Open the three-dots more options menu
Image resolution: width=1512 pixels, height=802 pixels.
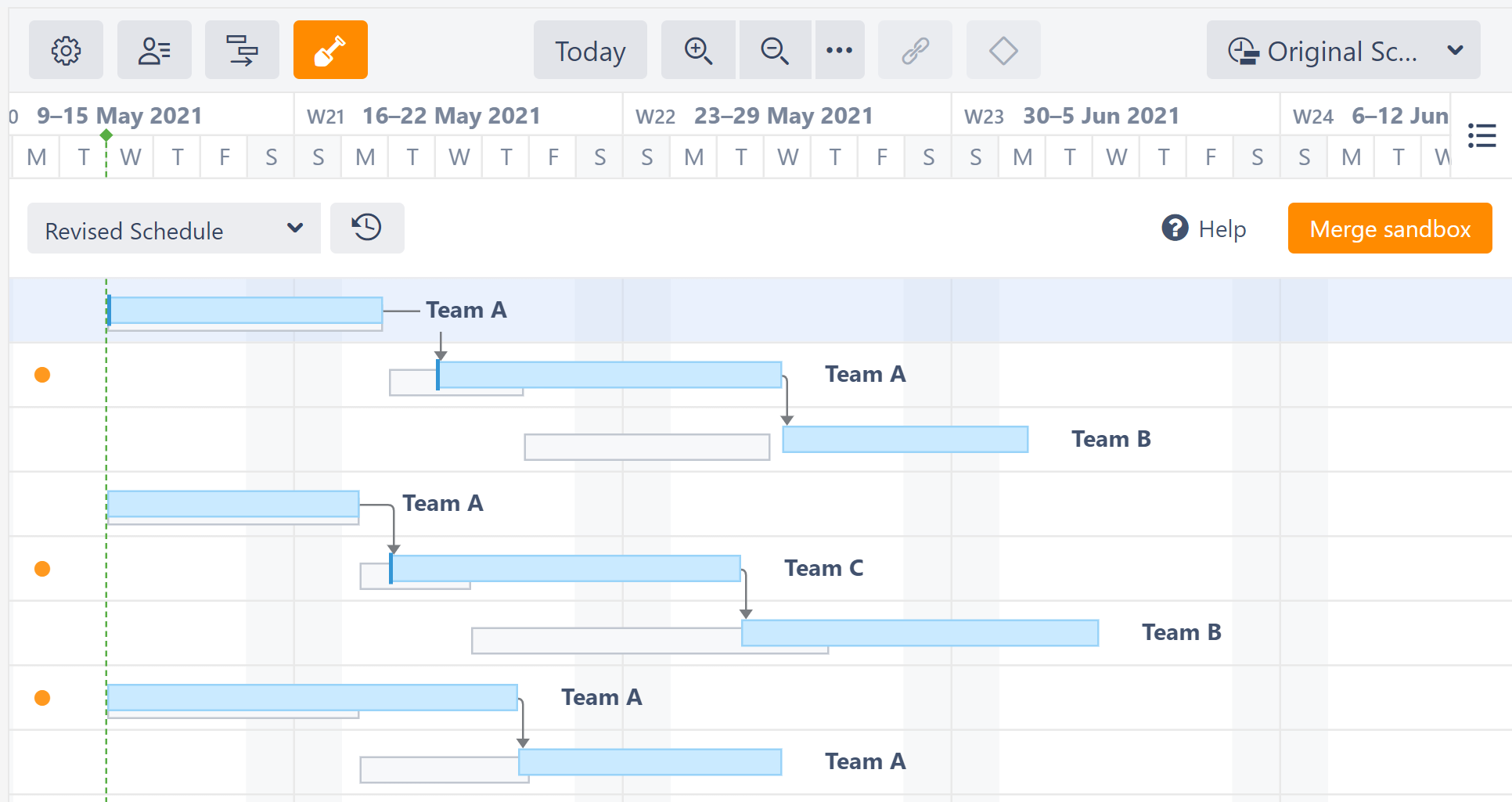(840, 51)
